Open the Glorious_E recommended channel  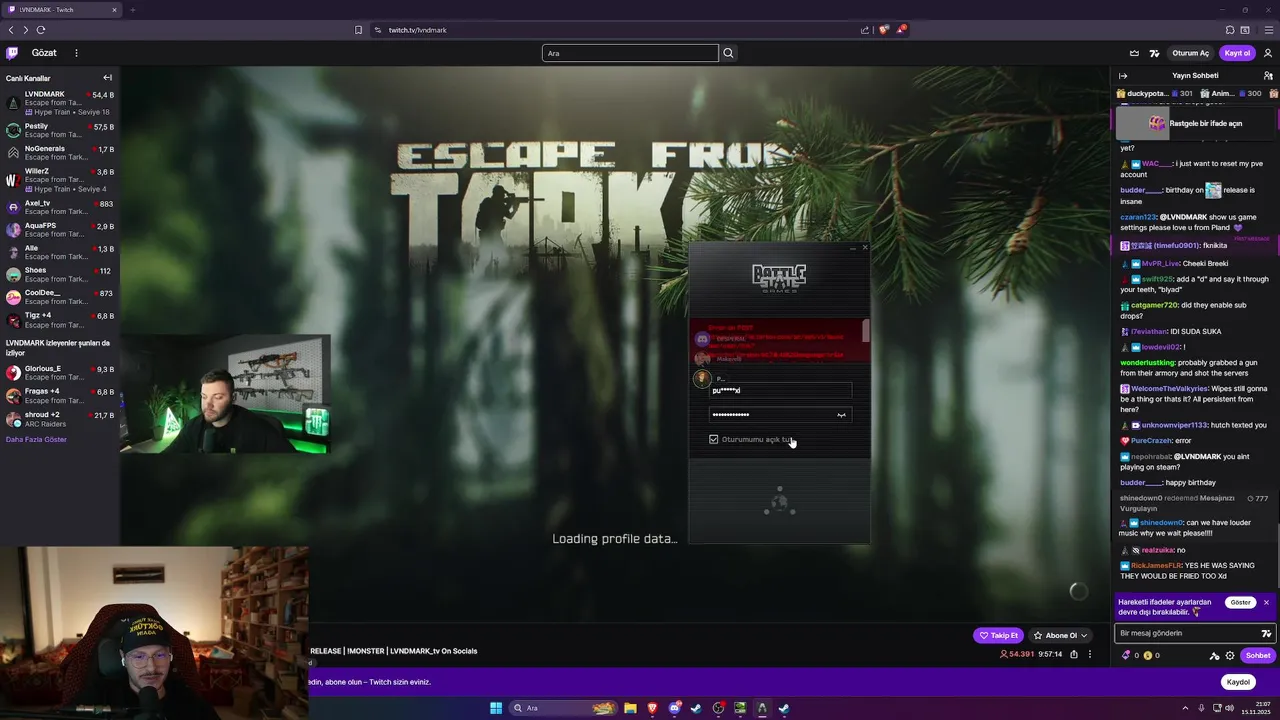point(60,373)
